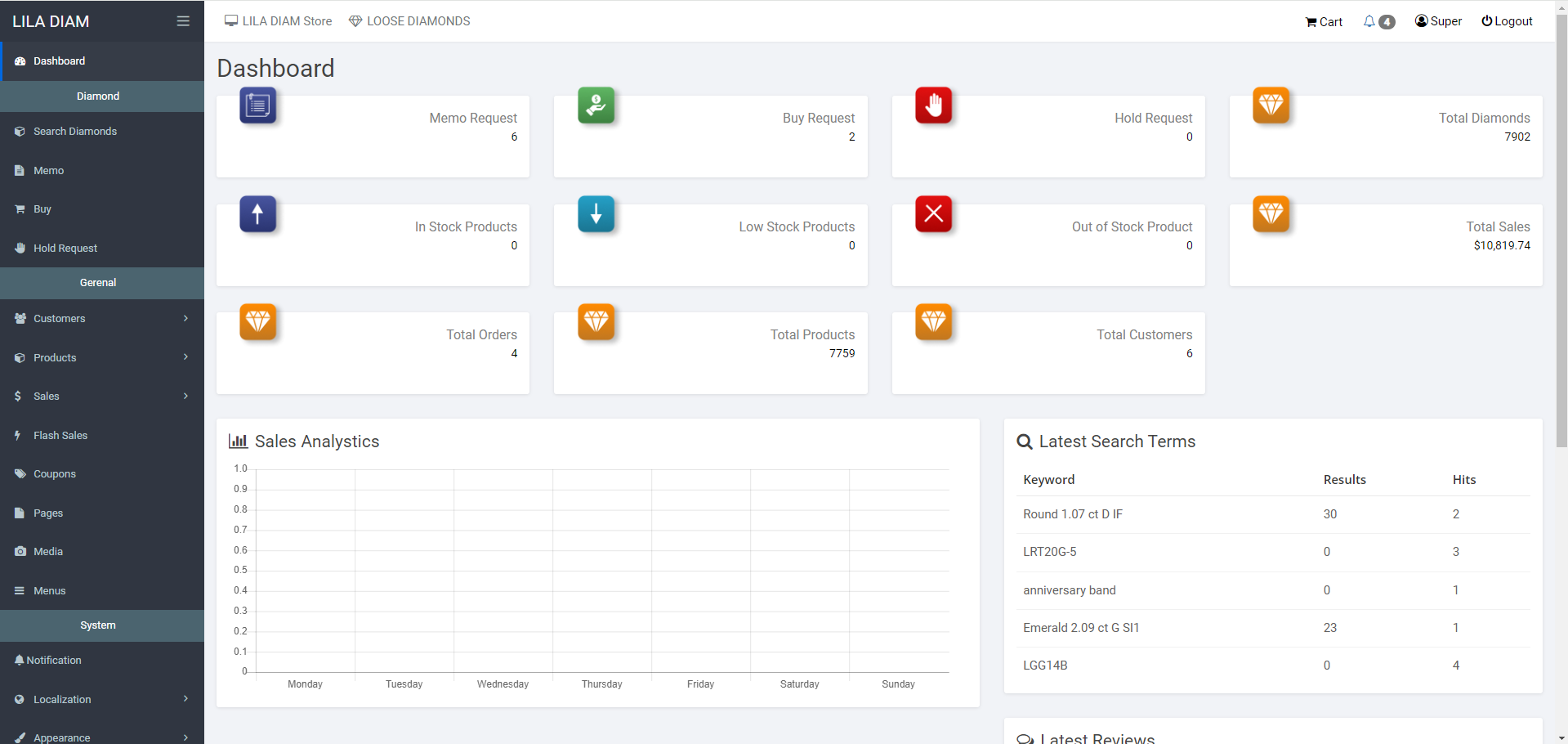The width and height of the screenshot is (1568, 744).
Task: Click keyword 'Round 1.07 ct D IF'
Action: [x=1073, y=514]
